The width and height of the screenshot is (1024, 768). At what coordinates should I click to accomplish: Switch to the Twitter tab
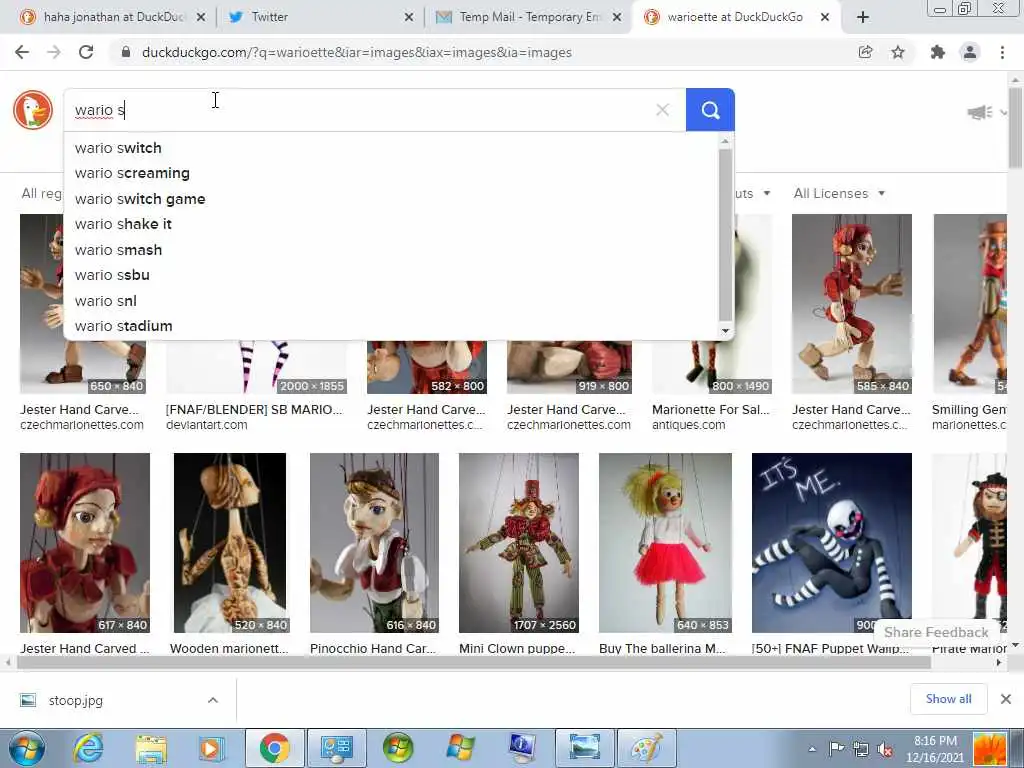tap(318, 17)
